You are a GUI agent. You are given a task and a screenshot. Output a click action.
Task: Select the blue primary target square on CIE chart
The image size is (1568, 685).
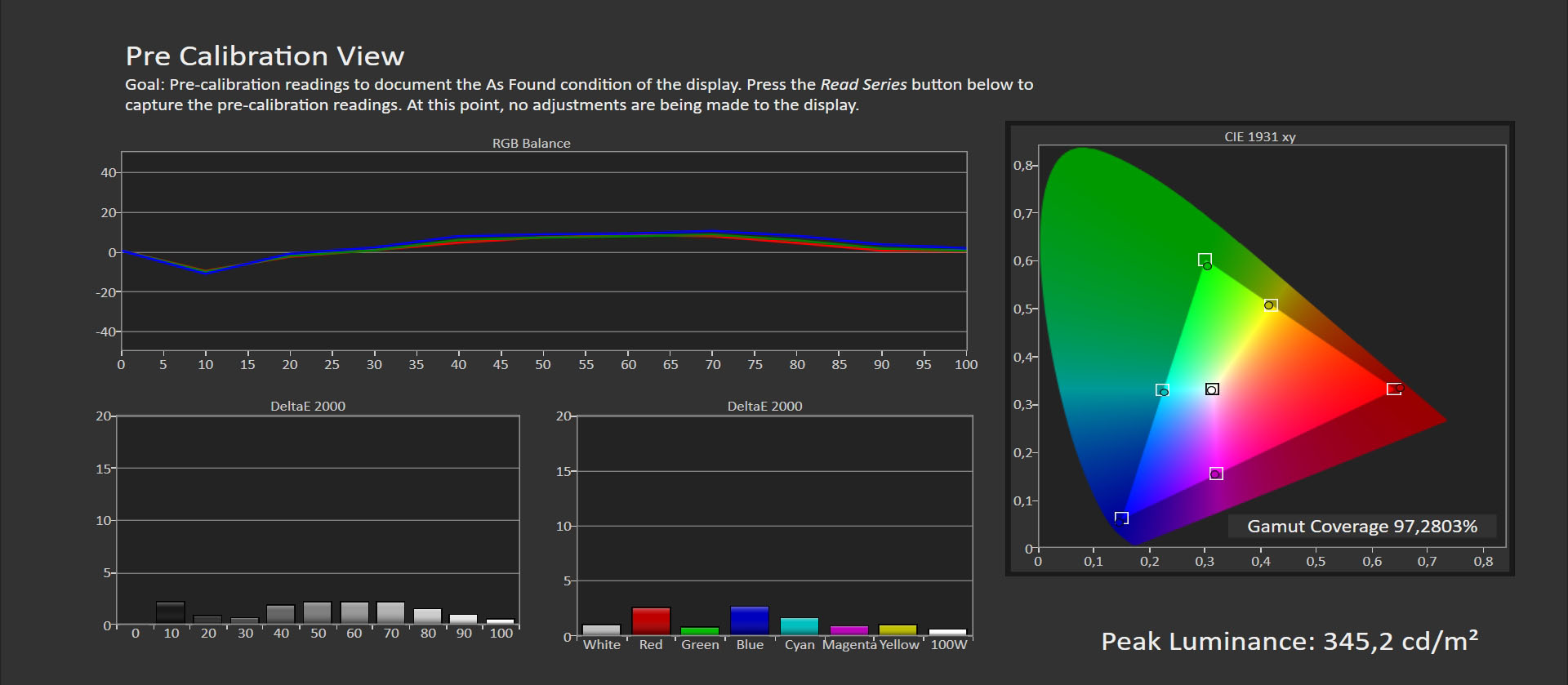[x=1121, y=518]
